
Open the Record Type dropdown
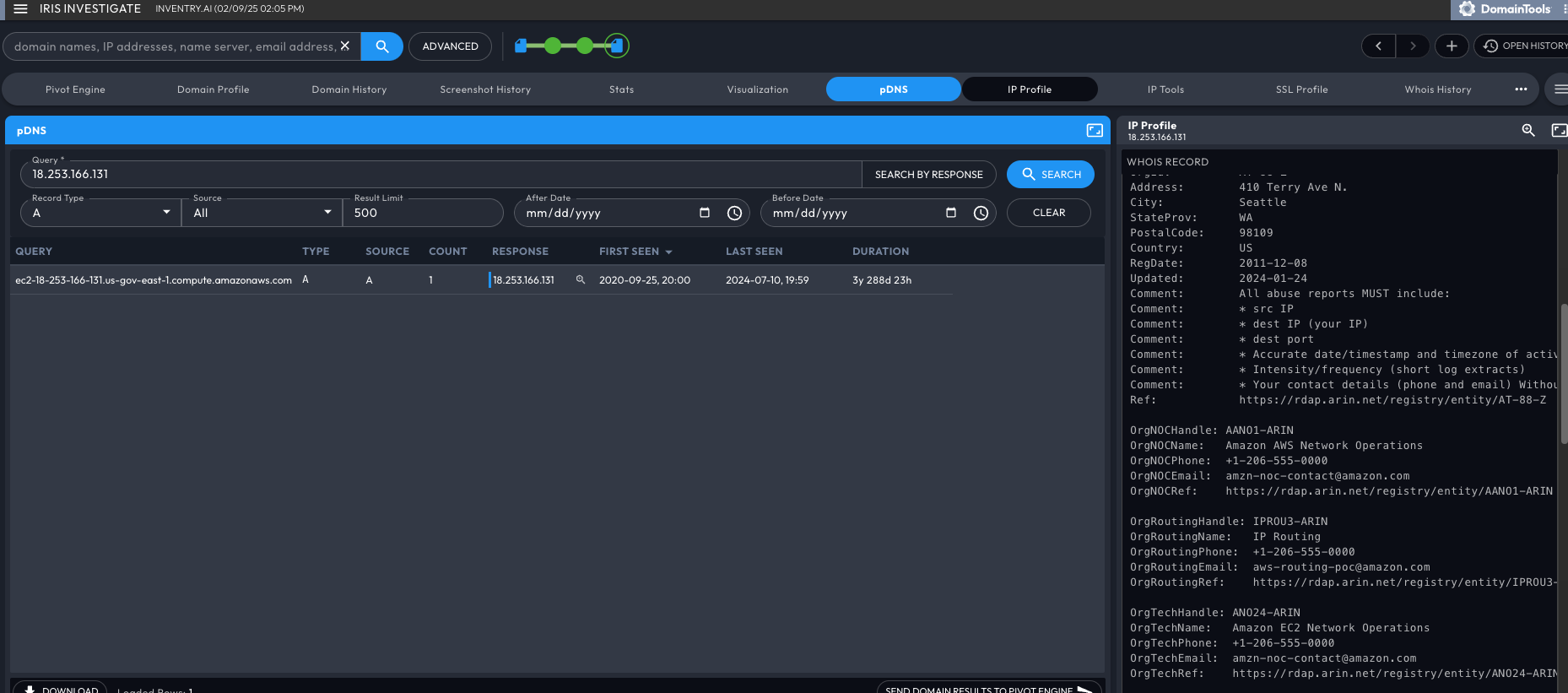click(x=100, y=213)
